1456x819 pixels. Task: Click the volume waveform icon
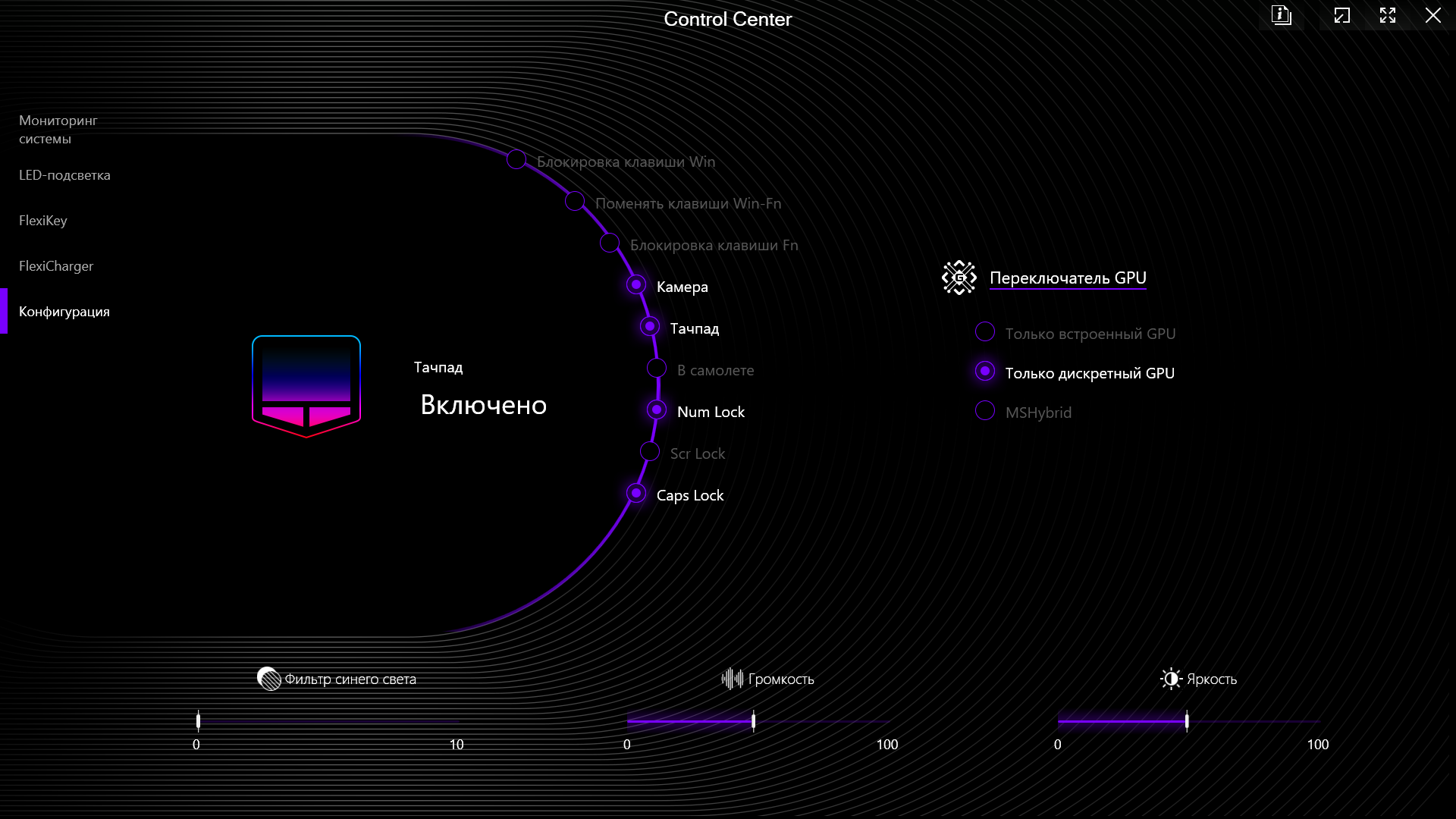pos(732,679)
